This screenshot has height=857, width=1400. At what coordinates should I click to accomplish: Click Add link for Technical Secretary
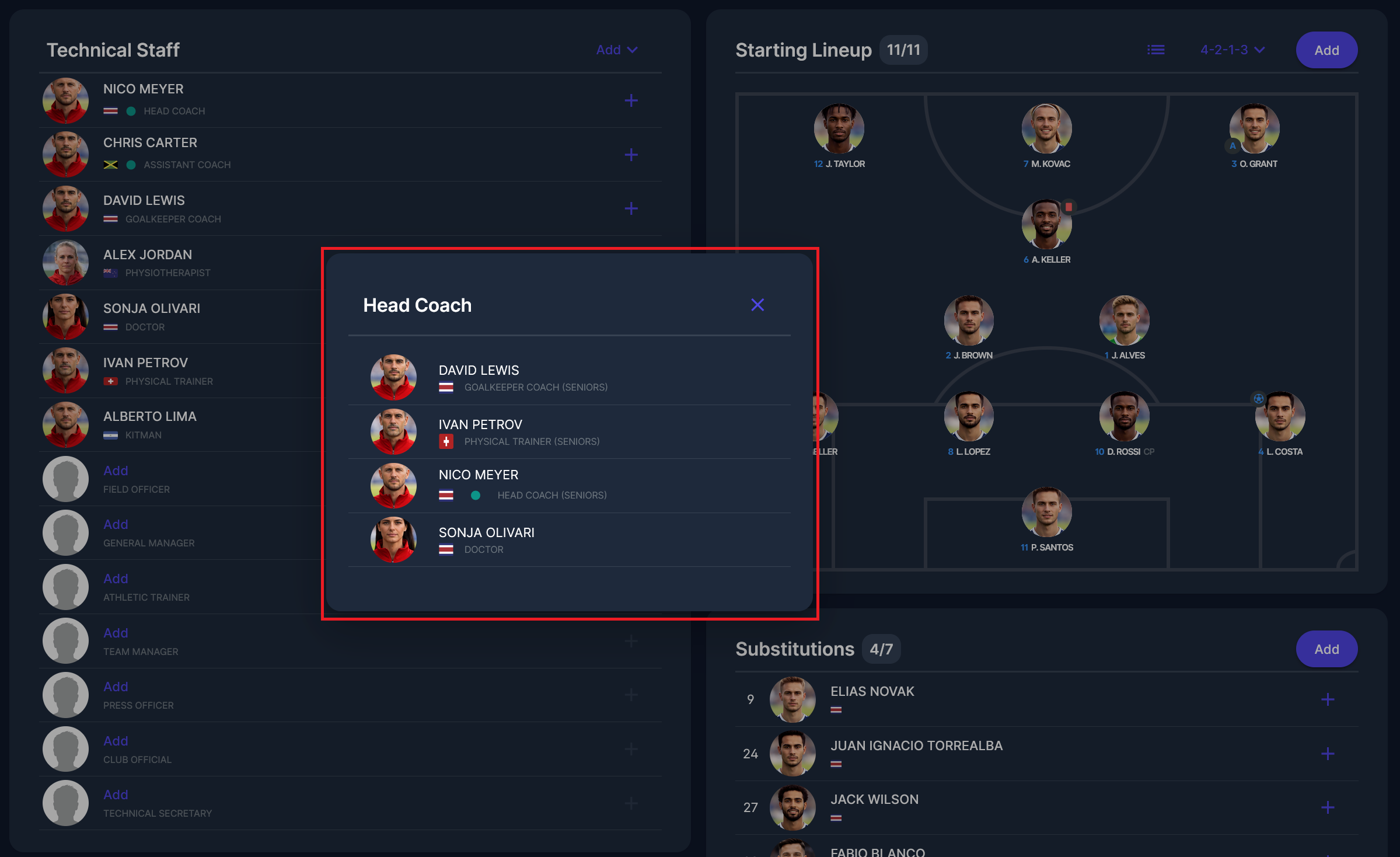(x=116, y=795)
